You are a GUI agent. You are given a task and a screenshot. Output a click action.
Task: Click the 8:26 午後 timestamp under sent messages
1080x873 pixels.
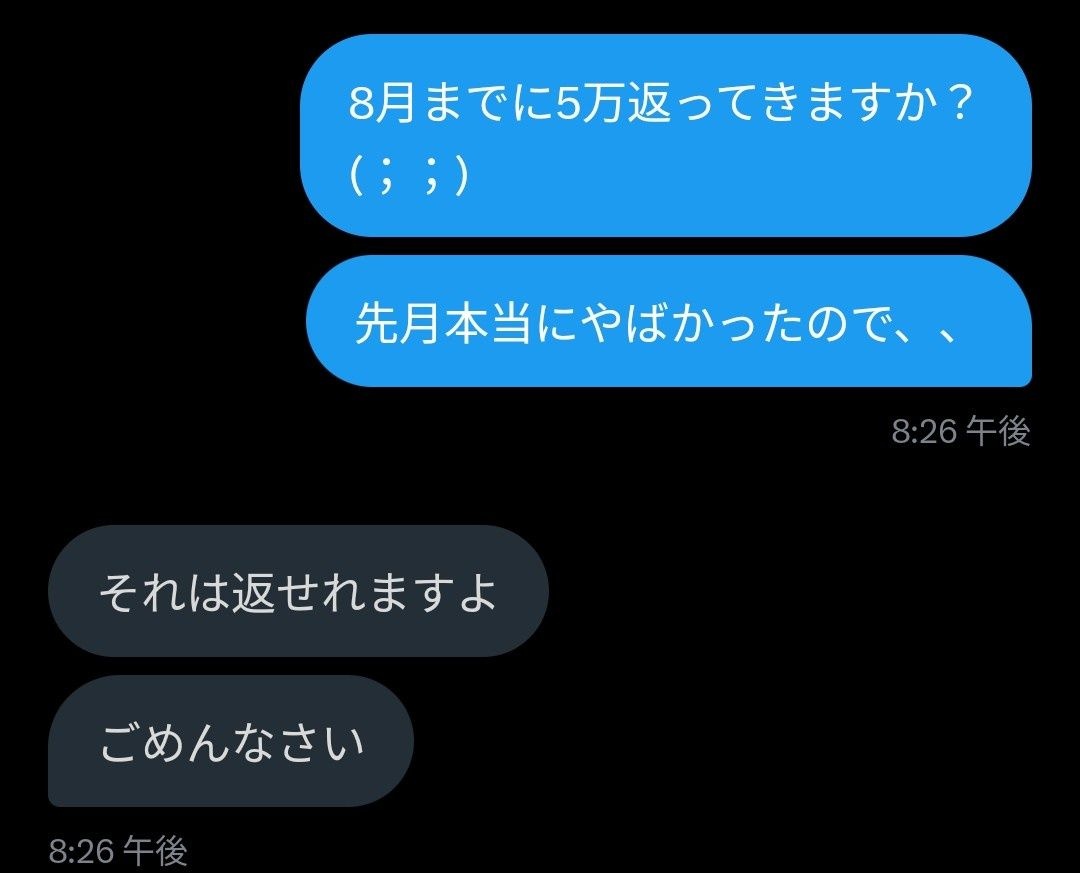961,431
